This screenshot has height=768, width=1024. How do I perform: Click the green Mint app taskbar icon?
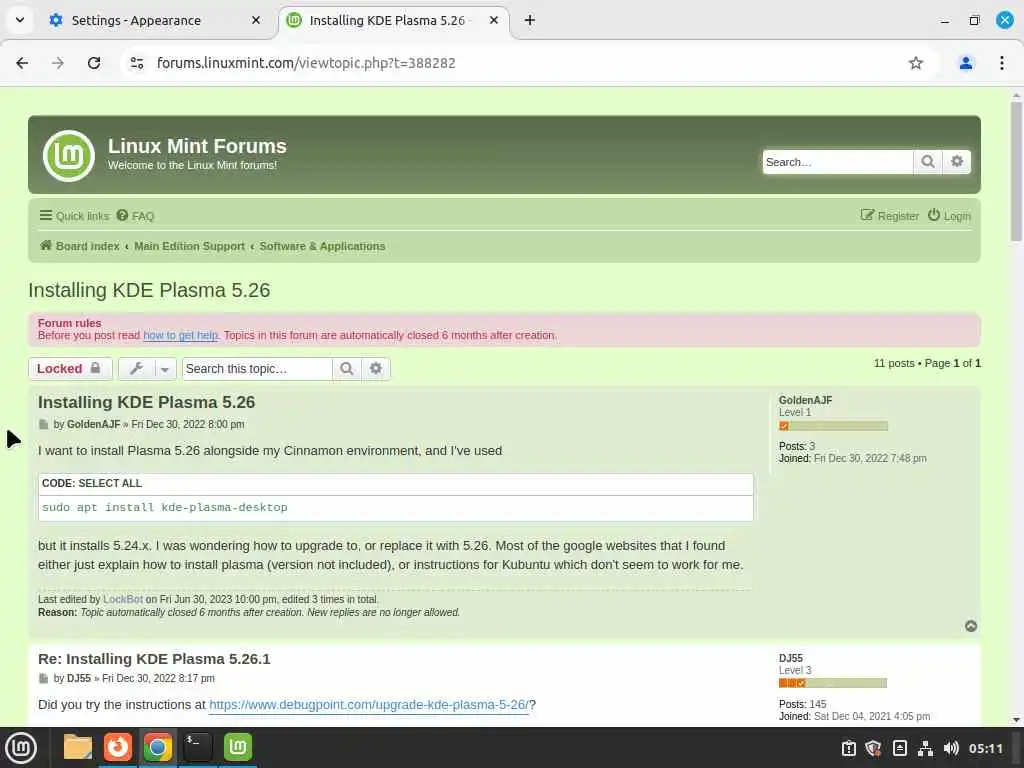238,747
